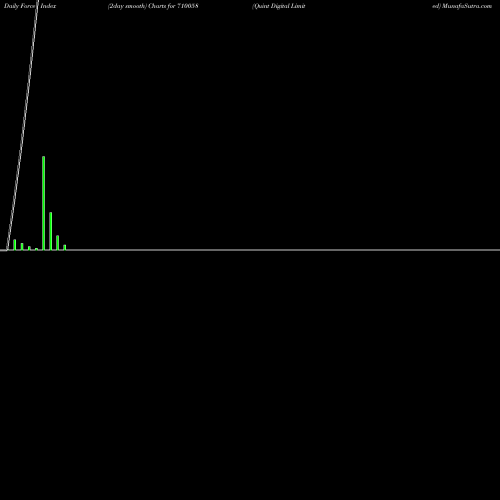Click the MunafaSutra.com watermark label
The width and height of the screenshot is (500, 500).
(467, 6)
